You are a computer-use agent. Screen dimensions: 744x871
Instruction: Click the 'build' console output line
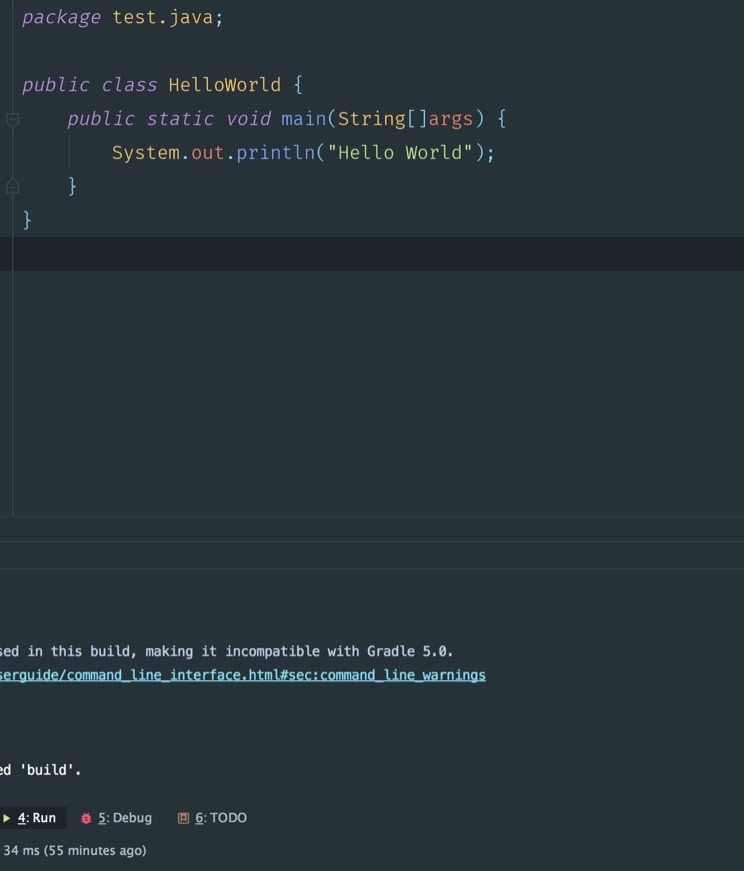(40, 770)
